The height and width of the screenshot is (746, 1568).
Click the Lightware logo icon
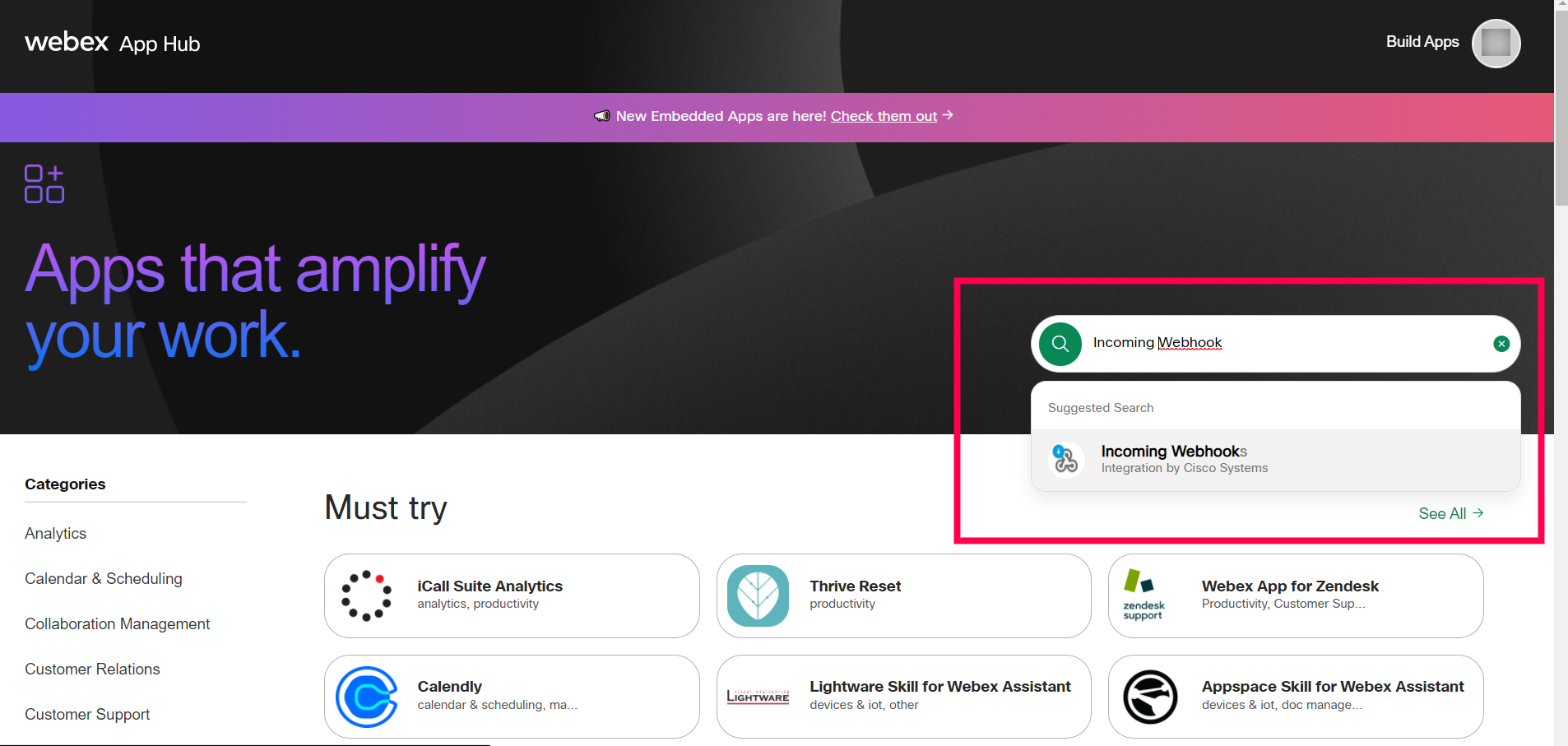coord(757,696)
